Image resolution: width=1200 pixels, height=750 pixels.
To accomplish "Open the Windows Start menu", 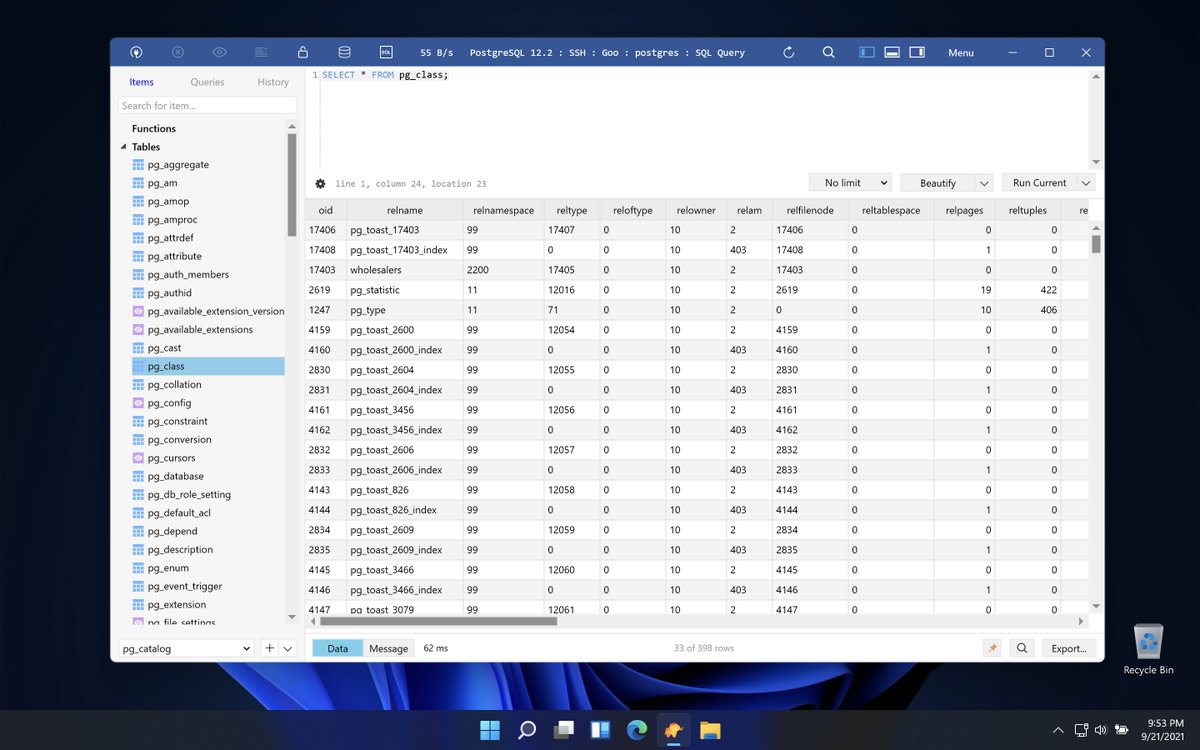I will coord(490,730).
